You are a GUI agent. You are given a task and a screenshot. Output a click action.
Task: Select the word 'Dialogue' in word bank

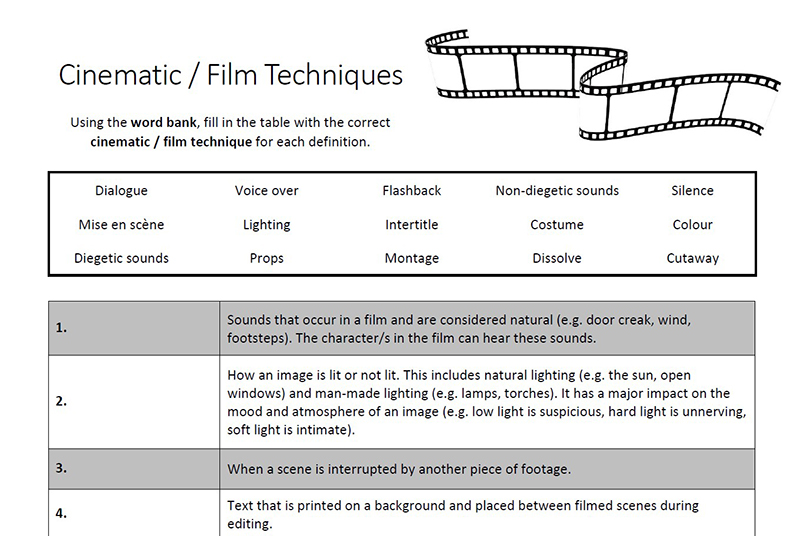click(x=121, y=191)
